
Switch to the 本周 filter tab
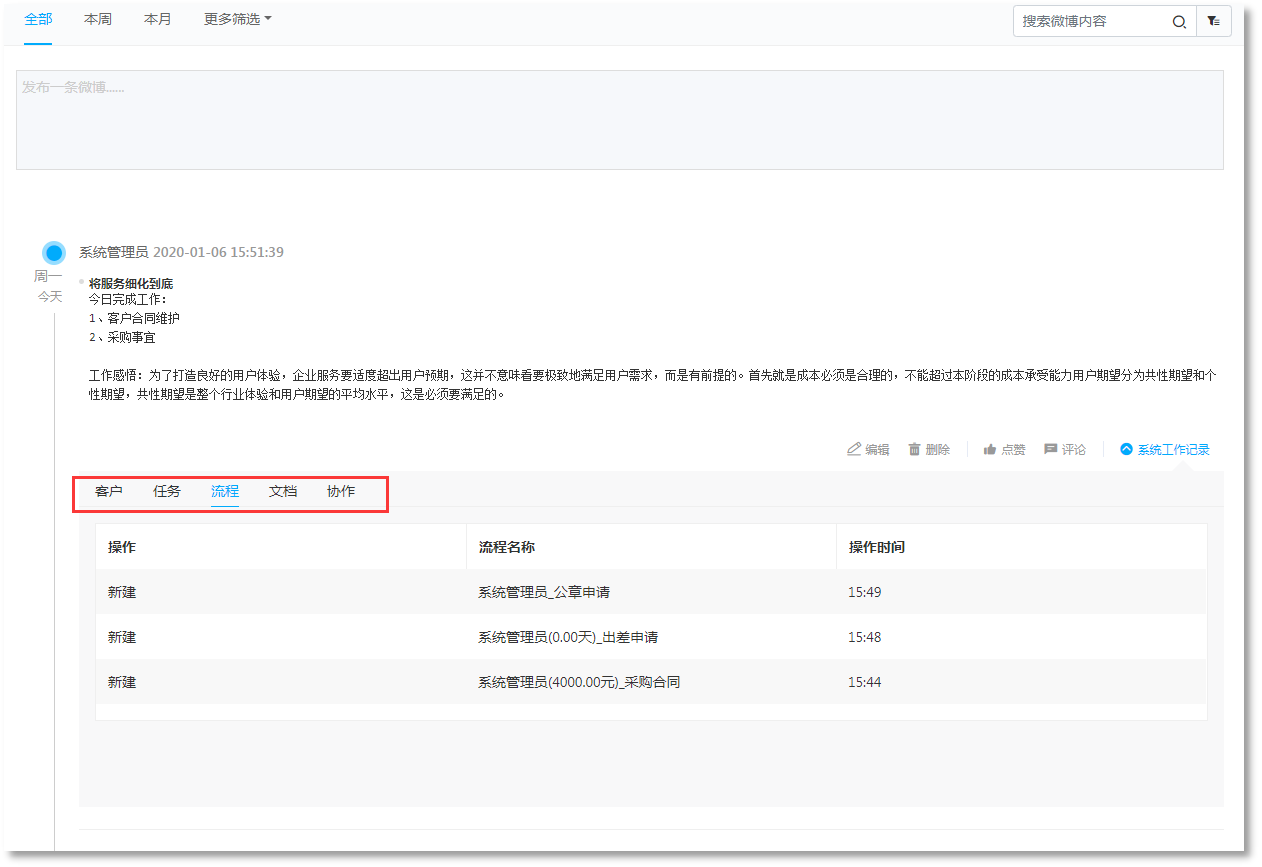click(x=98, y=19)
